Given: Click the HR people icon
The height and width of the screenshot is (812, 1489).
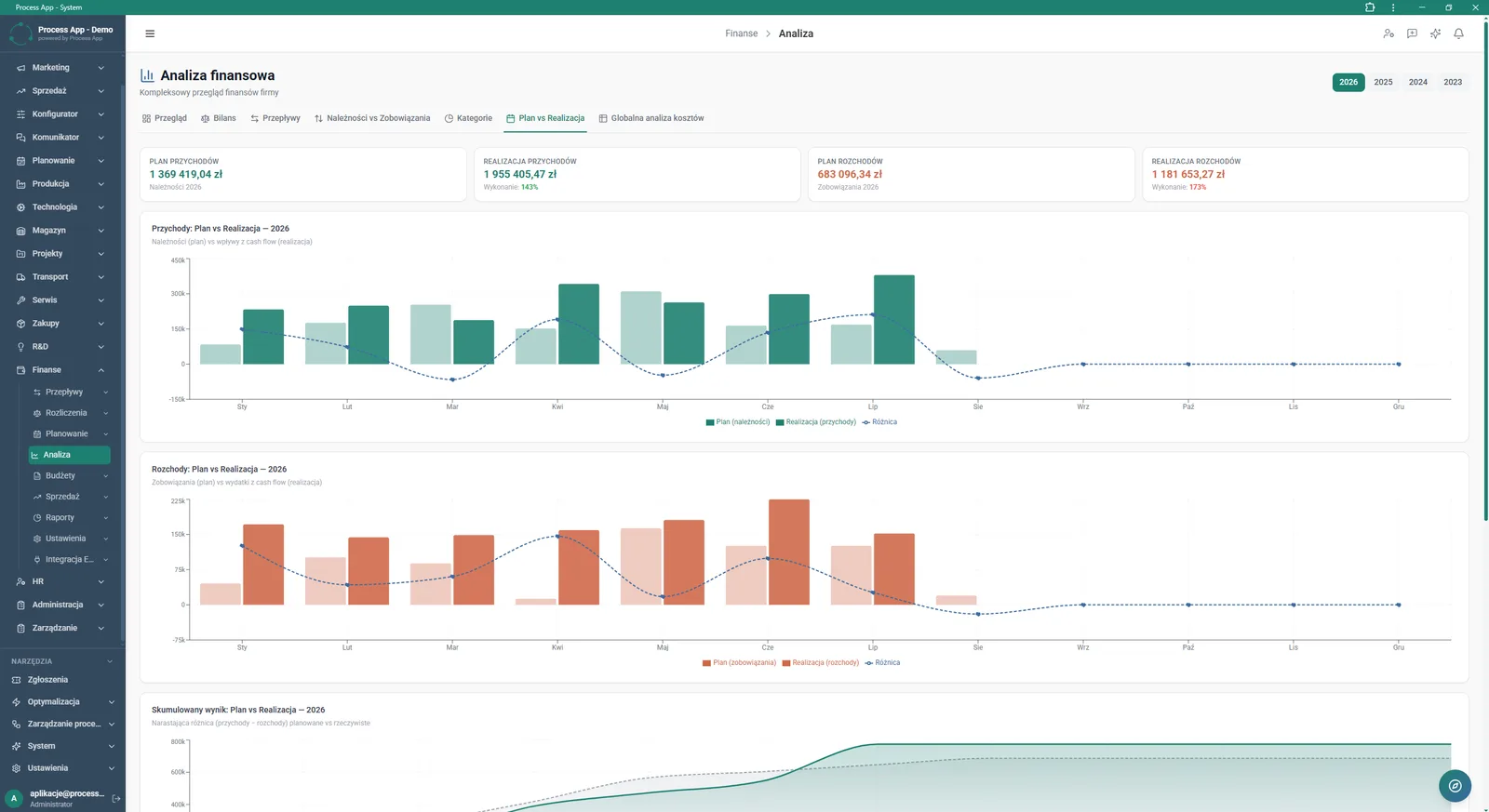Looking at the screenshot, I should (20, 581).
